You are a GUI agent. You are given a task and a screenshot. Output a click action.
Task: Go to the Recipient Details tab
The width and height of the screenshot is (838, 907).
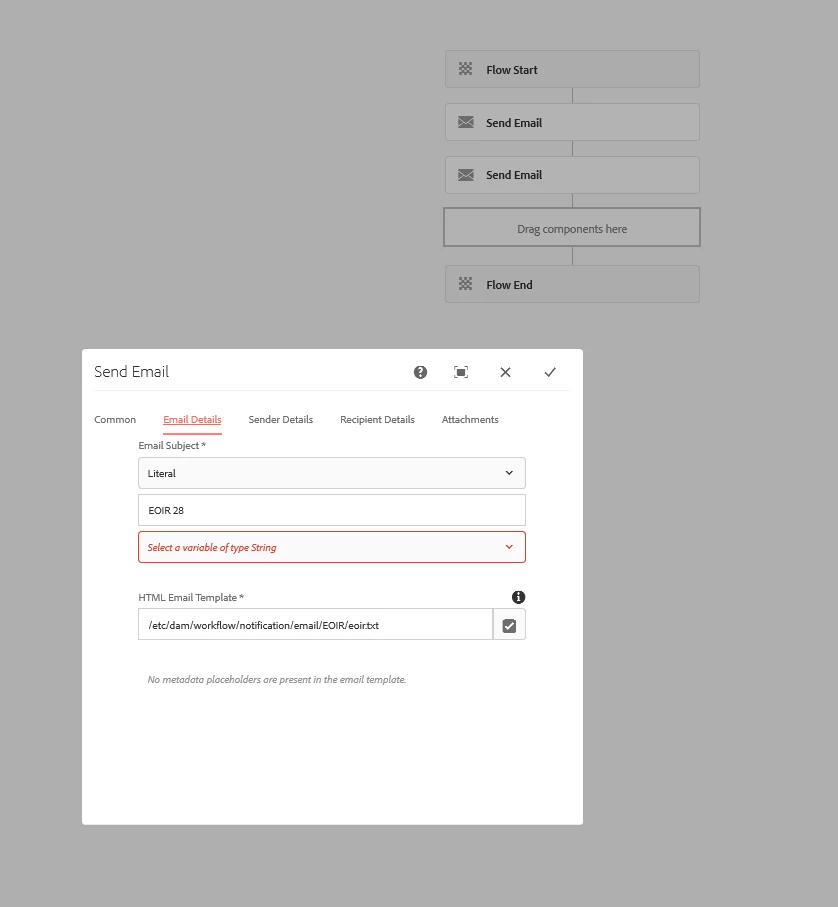pyautogui.click(x=377, y=419)
